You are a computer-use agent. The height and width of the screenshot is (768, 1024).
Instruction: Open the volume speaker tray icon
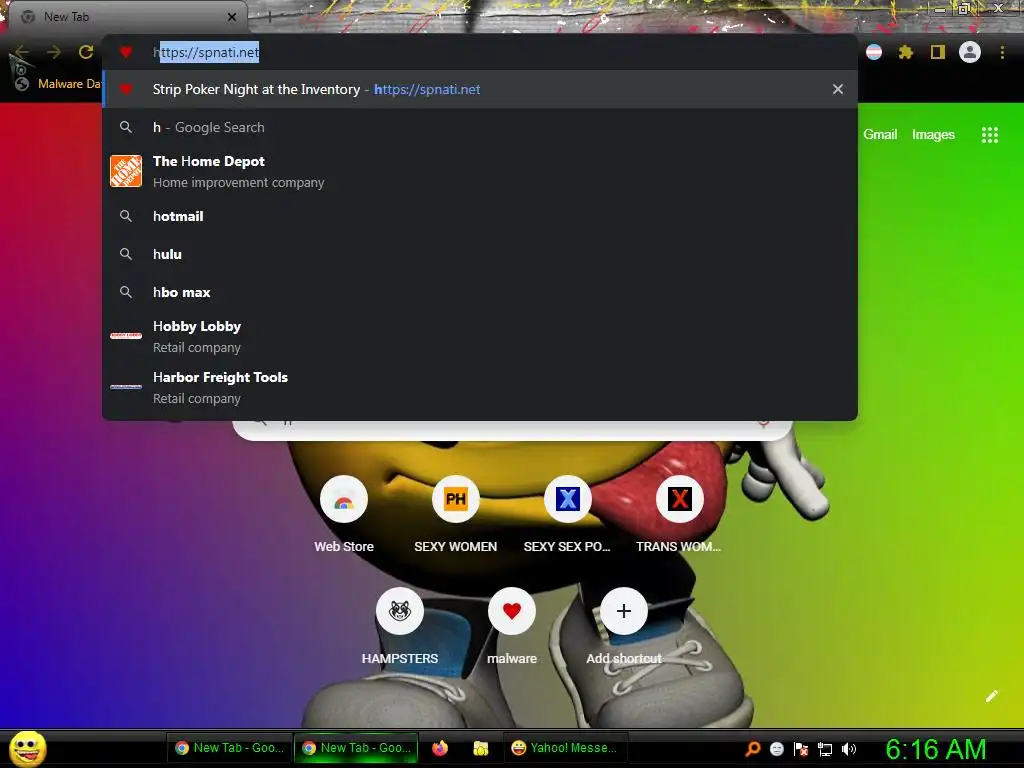pos(849,749)
